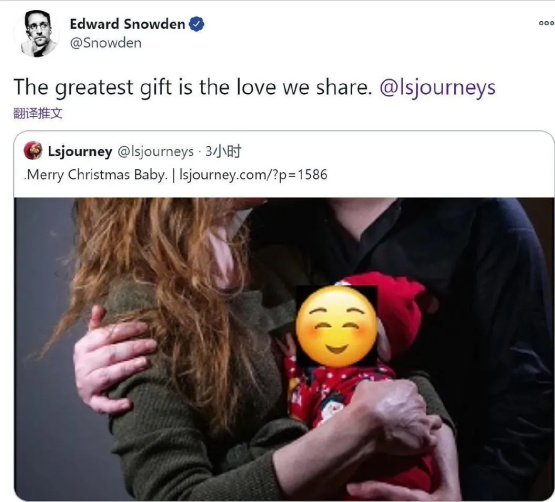555x502 pixels.
Task: Open Edward Snowden's profile picture
Action: [x=36, y=34]
